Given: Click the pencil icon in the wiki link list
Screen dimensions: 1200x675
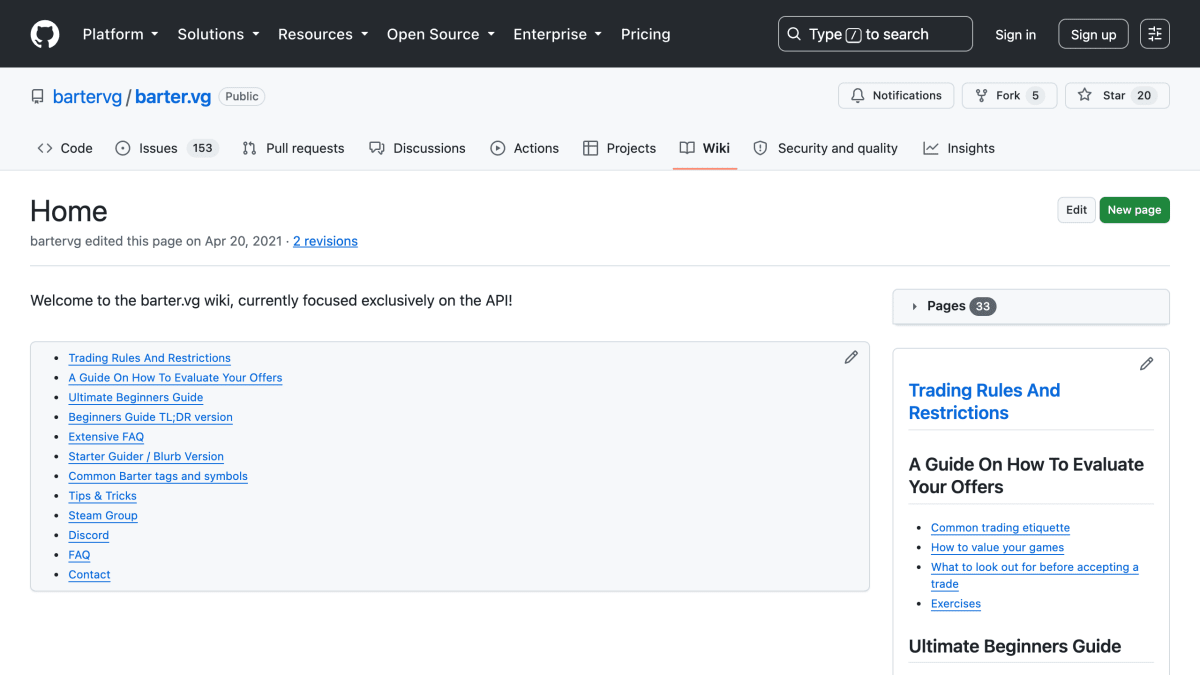Looking at the screenshot, I should 851,357.
